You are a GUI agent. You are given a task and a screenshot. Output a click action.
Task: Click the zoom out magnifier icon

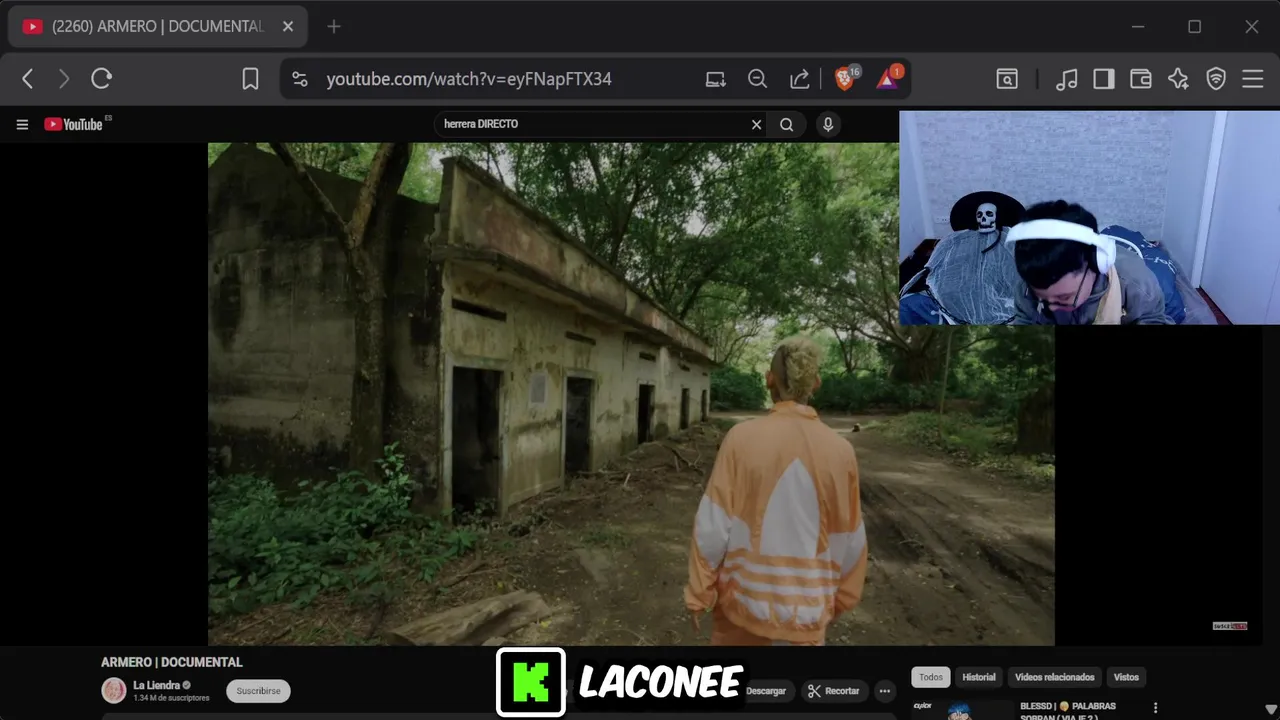[757, 79]
